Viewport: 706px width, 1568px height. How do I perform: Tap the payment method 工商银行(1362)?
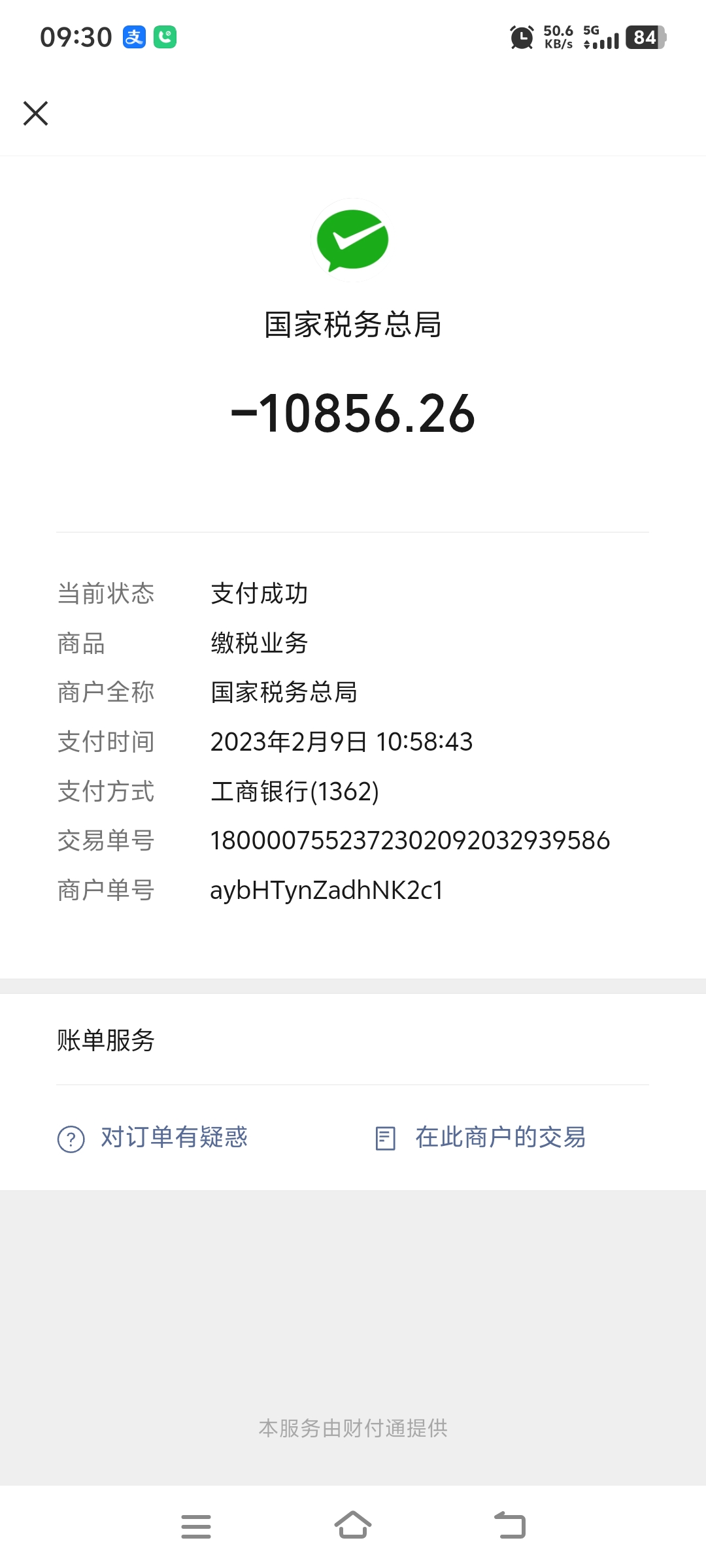pos(295,791)
